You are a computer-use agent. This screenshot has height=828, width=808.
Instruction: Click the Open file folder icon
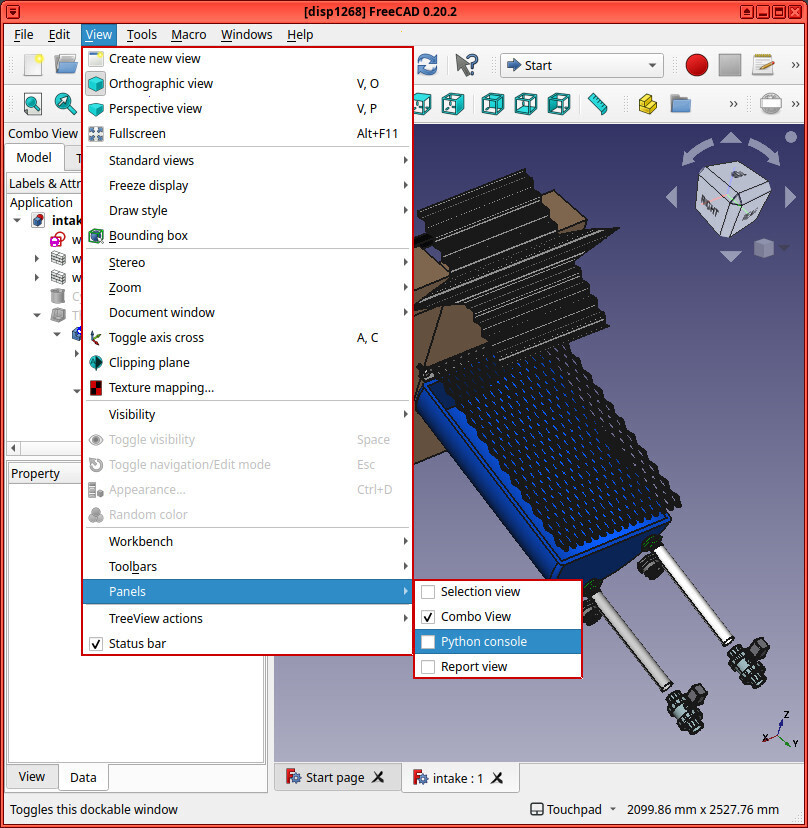coord(67,65)
